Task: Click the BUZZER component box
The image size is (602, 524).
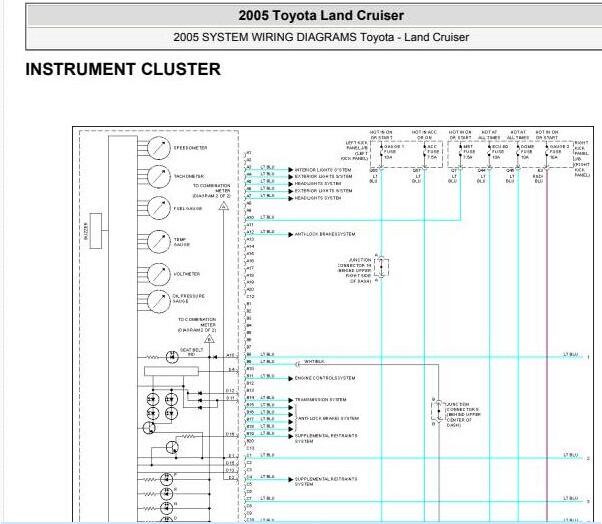Action: pyautogui.click(x=96, y=231)
